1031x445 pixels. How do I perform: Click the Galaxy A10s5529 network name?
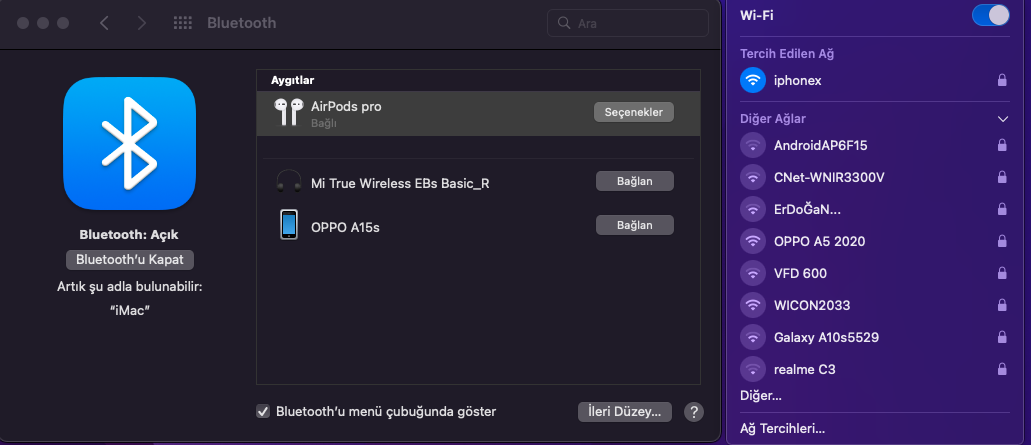[x=827, y=337]
